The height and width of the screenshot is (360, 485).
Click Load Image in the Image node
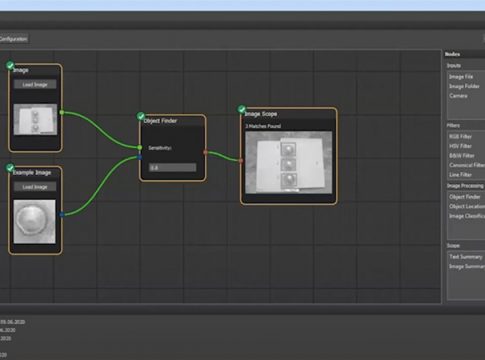click(35, 84)
